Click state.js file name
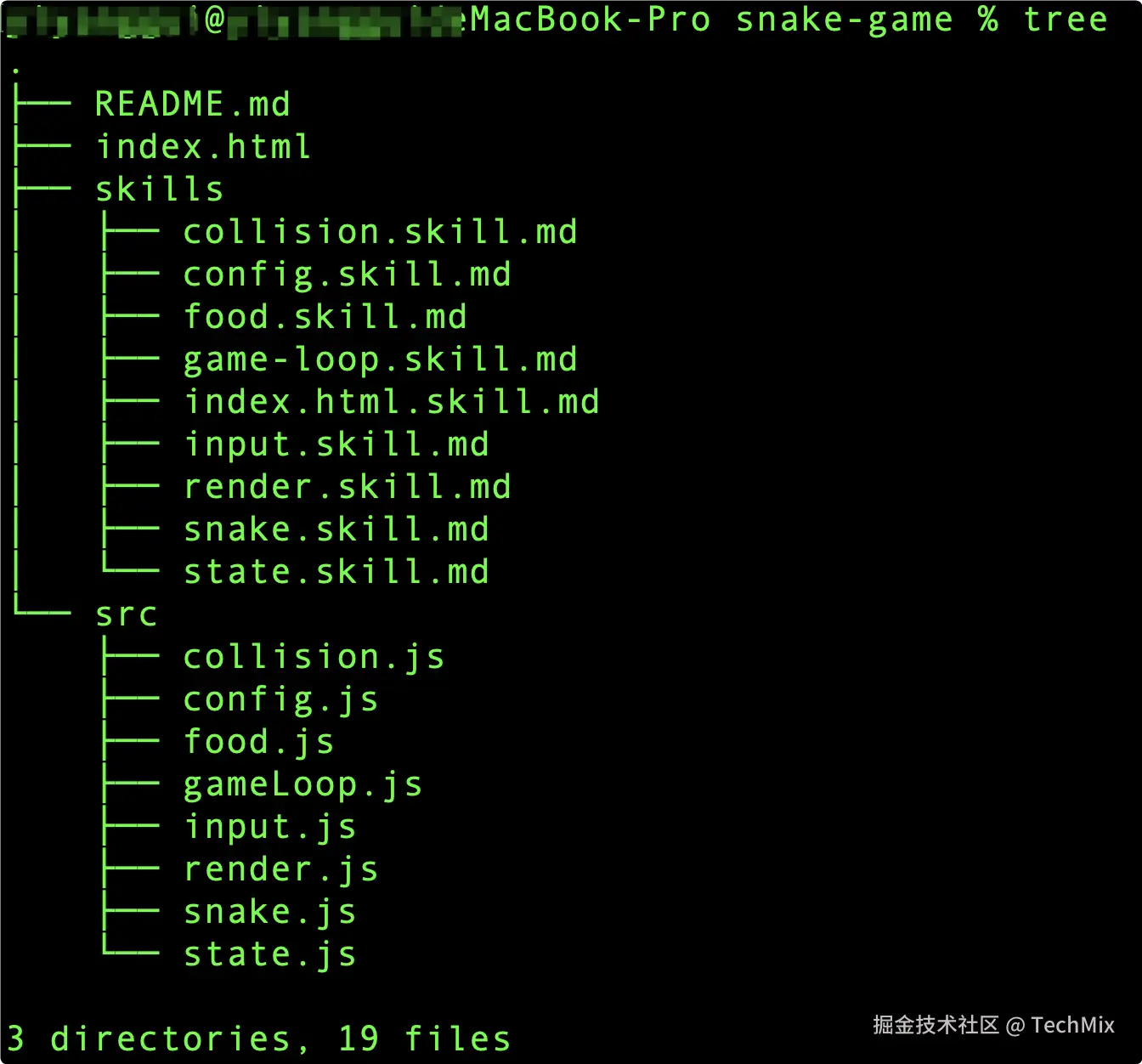Screen dimensions: 1142x1064 (x=270, y=954)
